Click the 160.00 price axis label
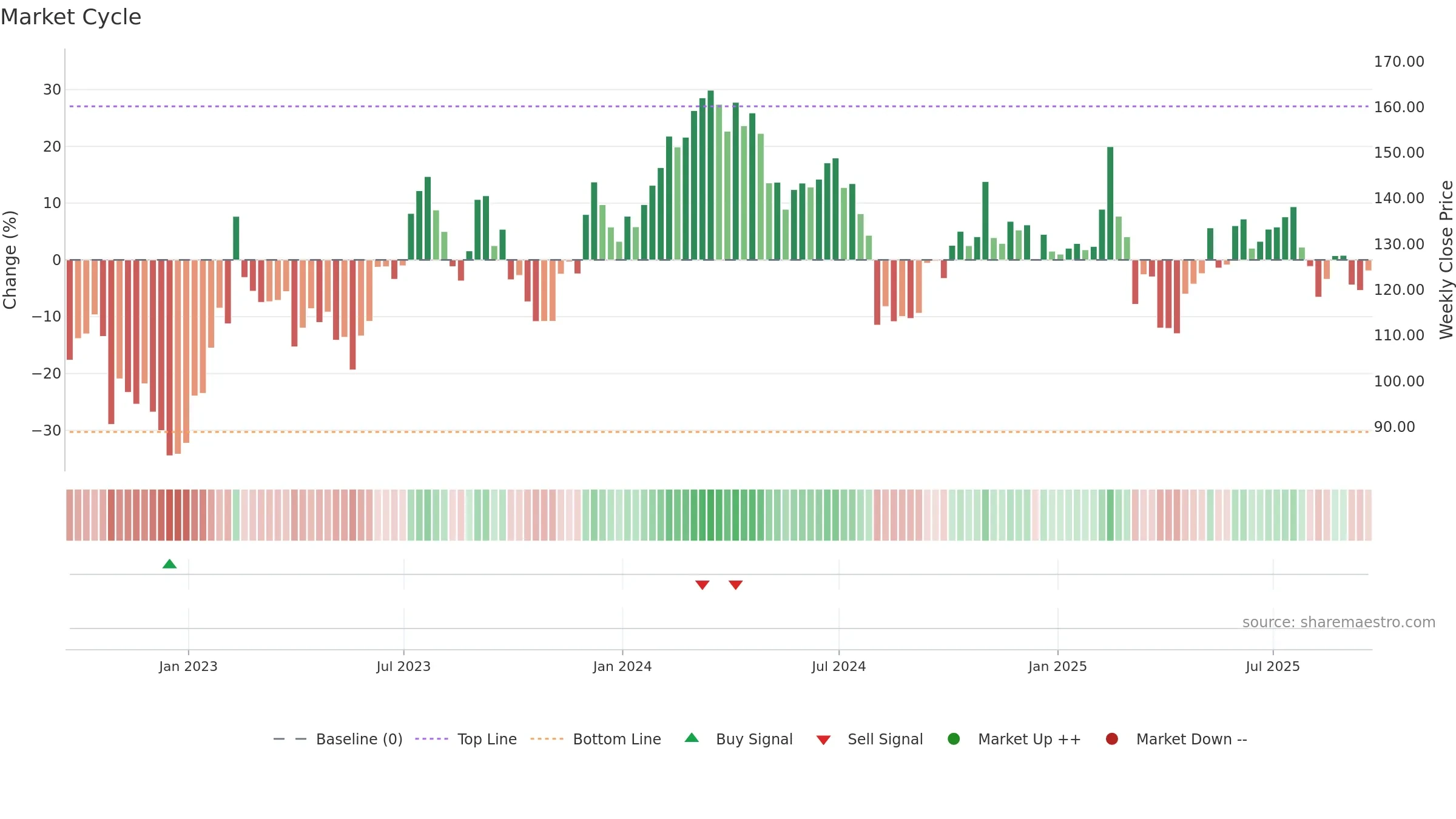Viewport: 1456px width, 819px height. pos(1399,107)
